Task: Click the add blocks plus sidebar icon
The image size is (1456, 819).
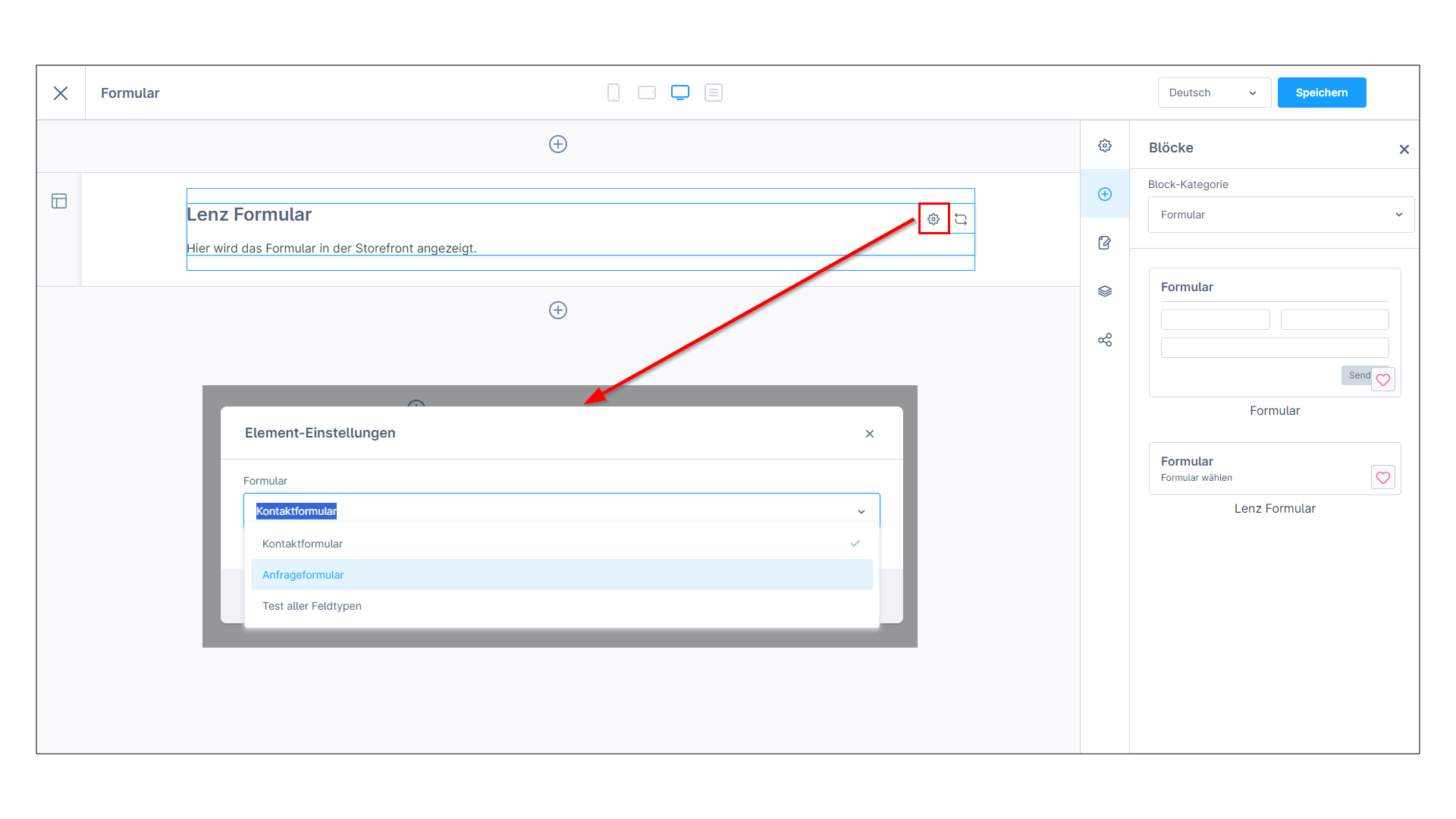Action: [1105, 193]
